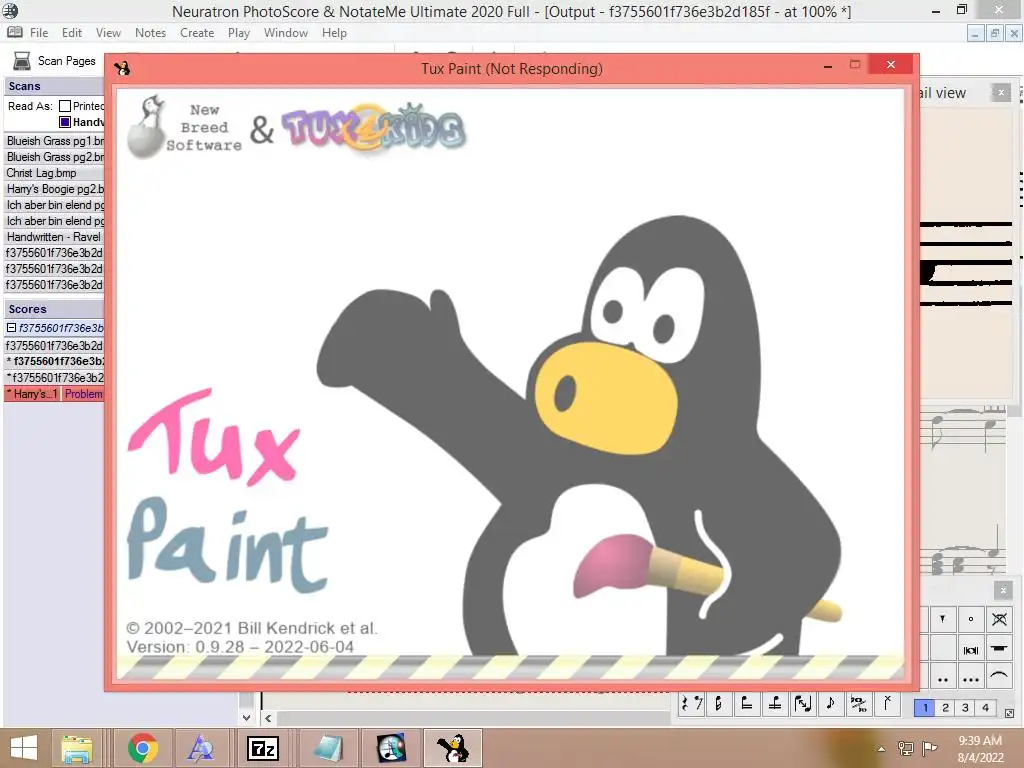Open Google Chrome from the taskbar
1024x768 pixels.
click(x=142, y=748)
